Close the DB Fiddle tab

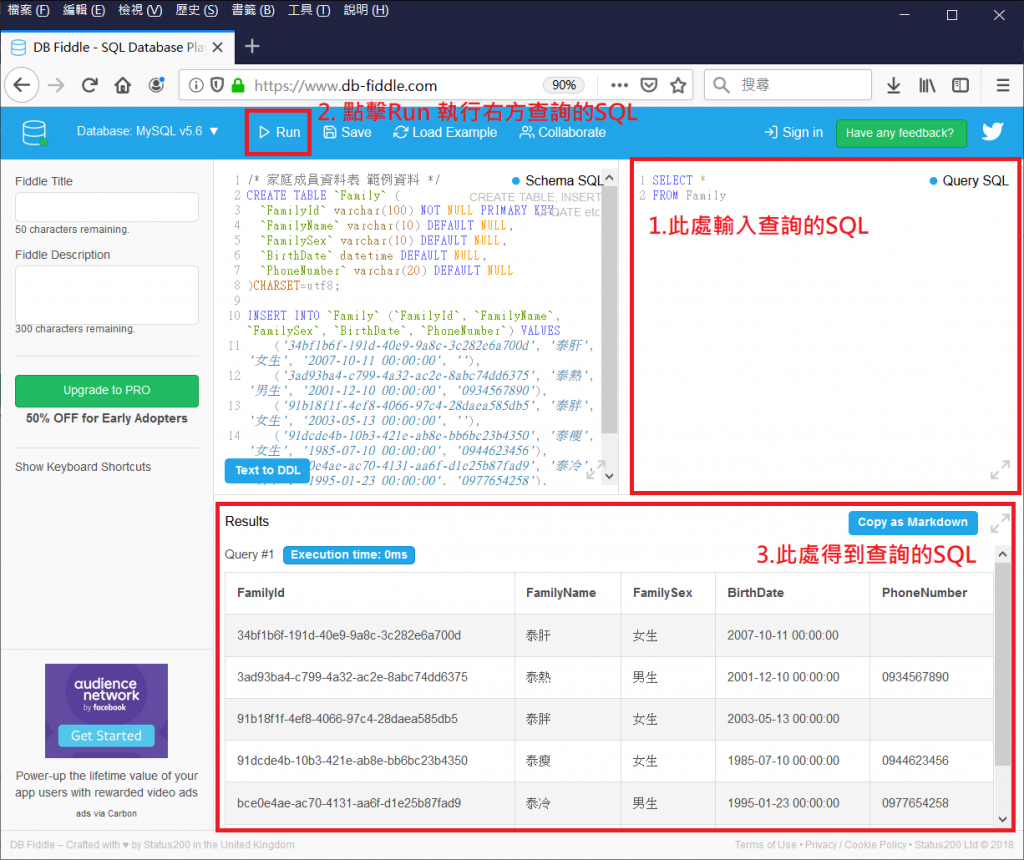tap(217, 47)
